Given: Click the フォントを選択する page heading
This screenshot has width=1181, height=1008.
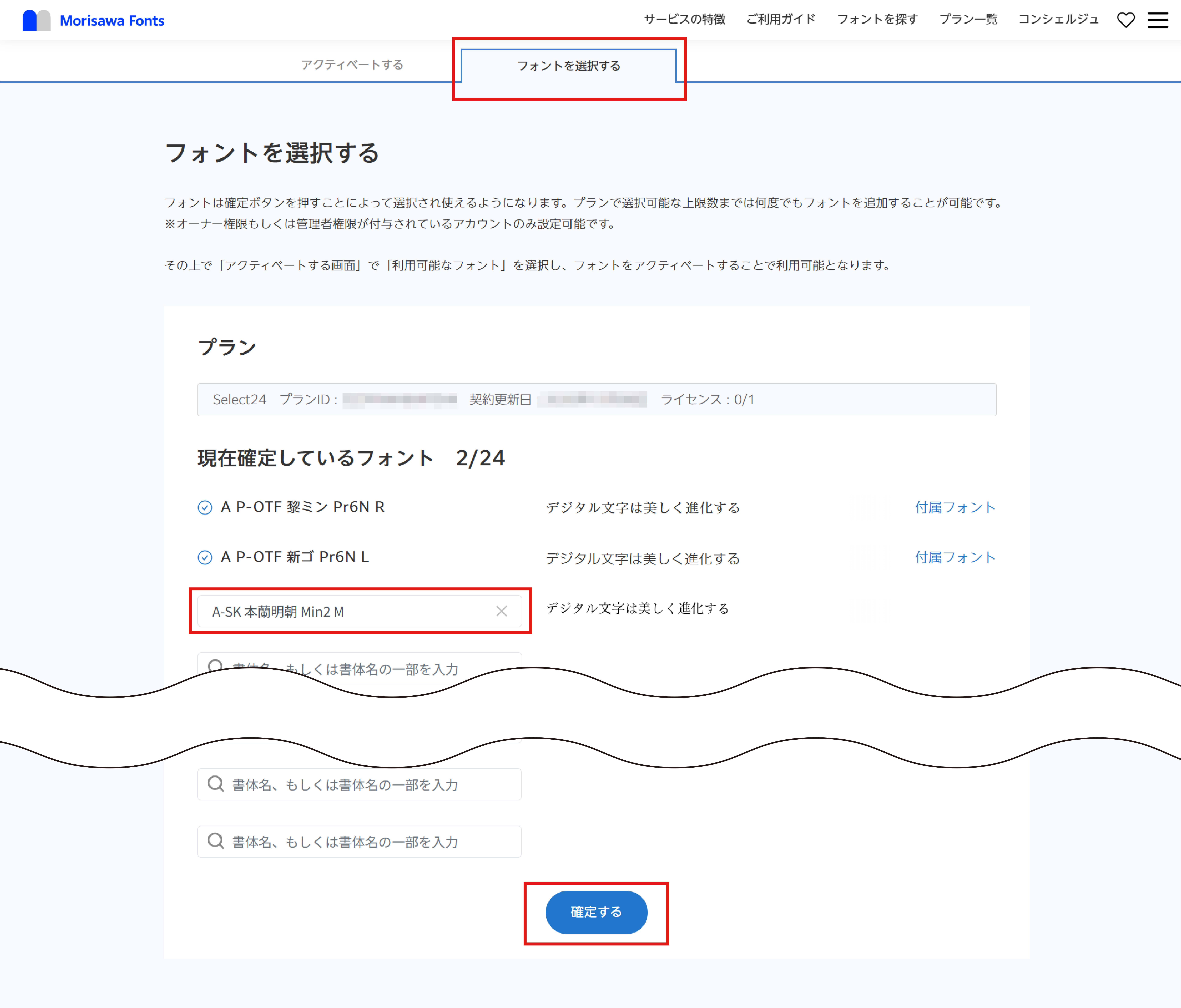Looking at the screenshot, I should pos(272,153).
